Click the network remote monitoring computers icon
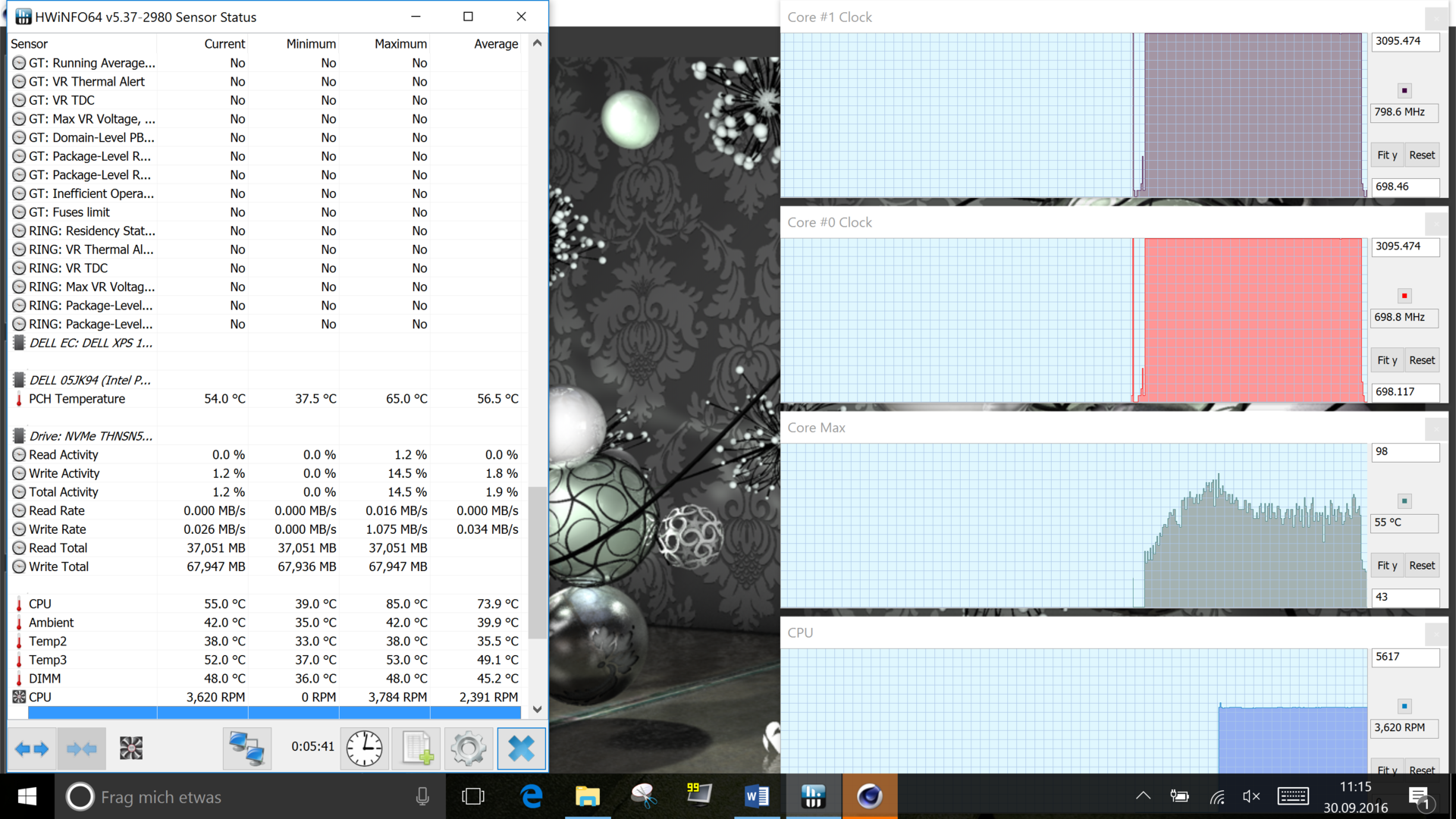 [247, 748]
